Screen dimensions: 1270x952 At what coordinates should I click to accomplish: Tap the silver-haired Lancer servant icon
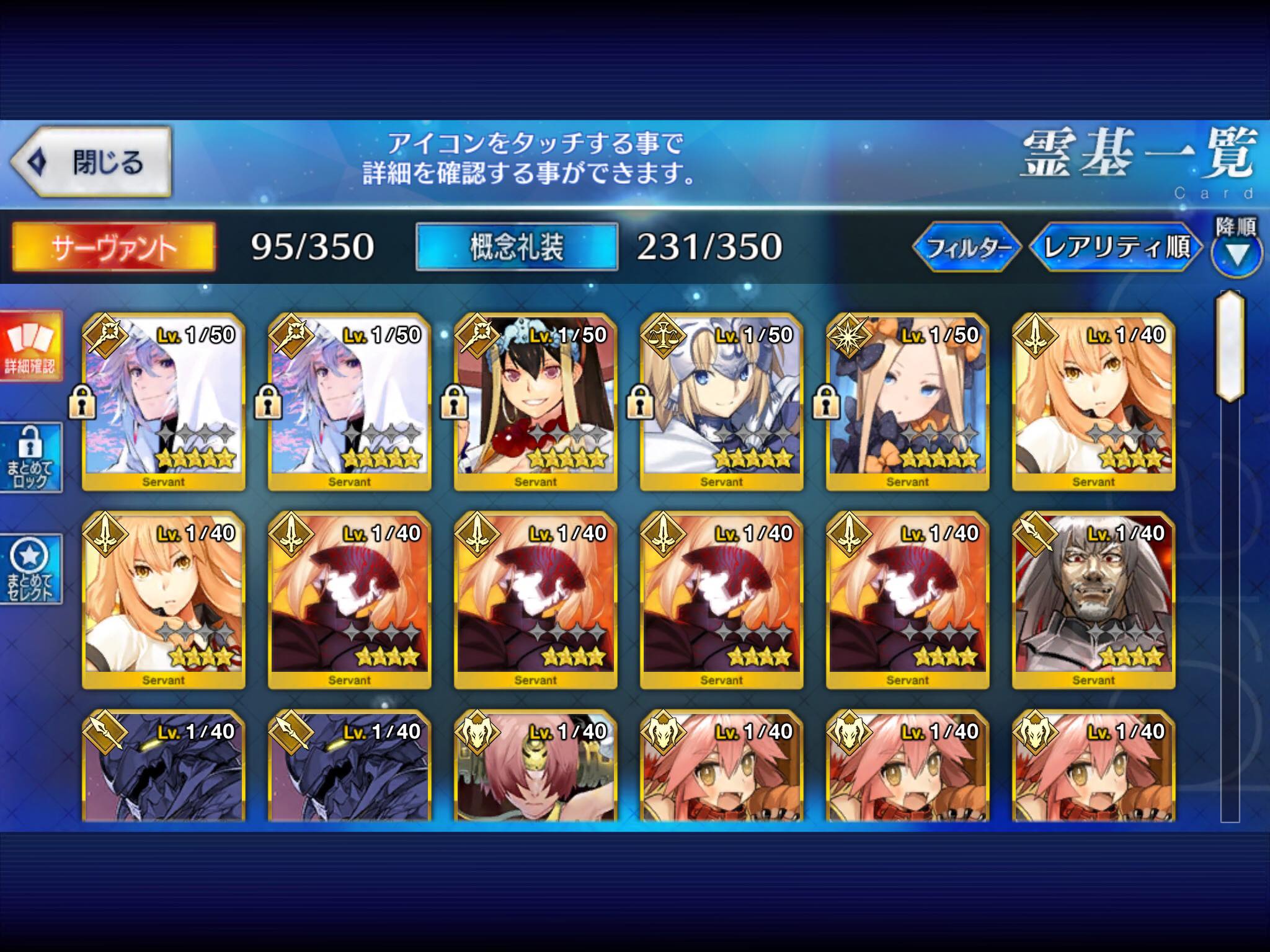(x=1093, y=601)
